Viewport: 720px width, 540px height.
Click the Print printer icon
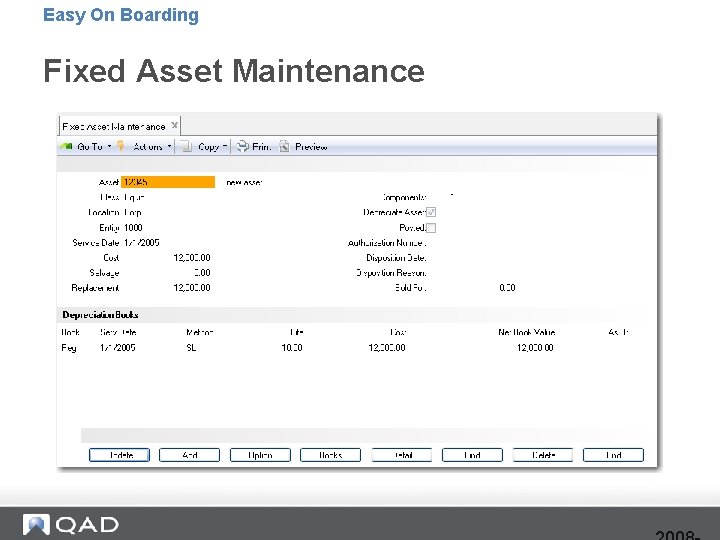242,146
